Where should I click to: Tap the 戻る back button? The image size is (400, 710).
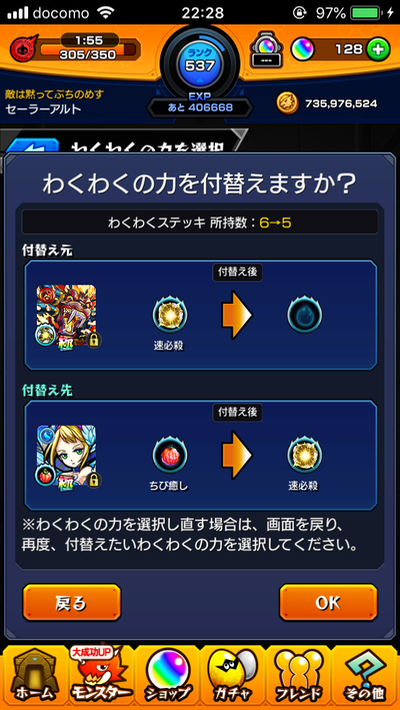pyautogui.click(x=72, y=602)
